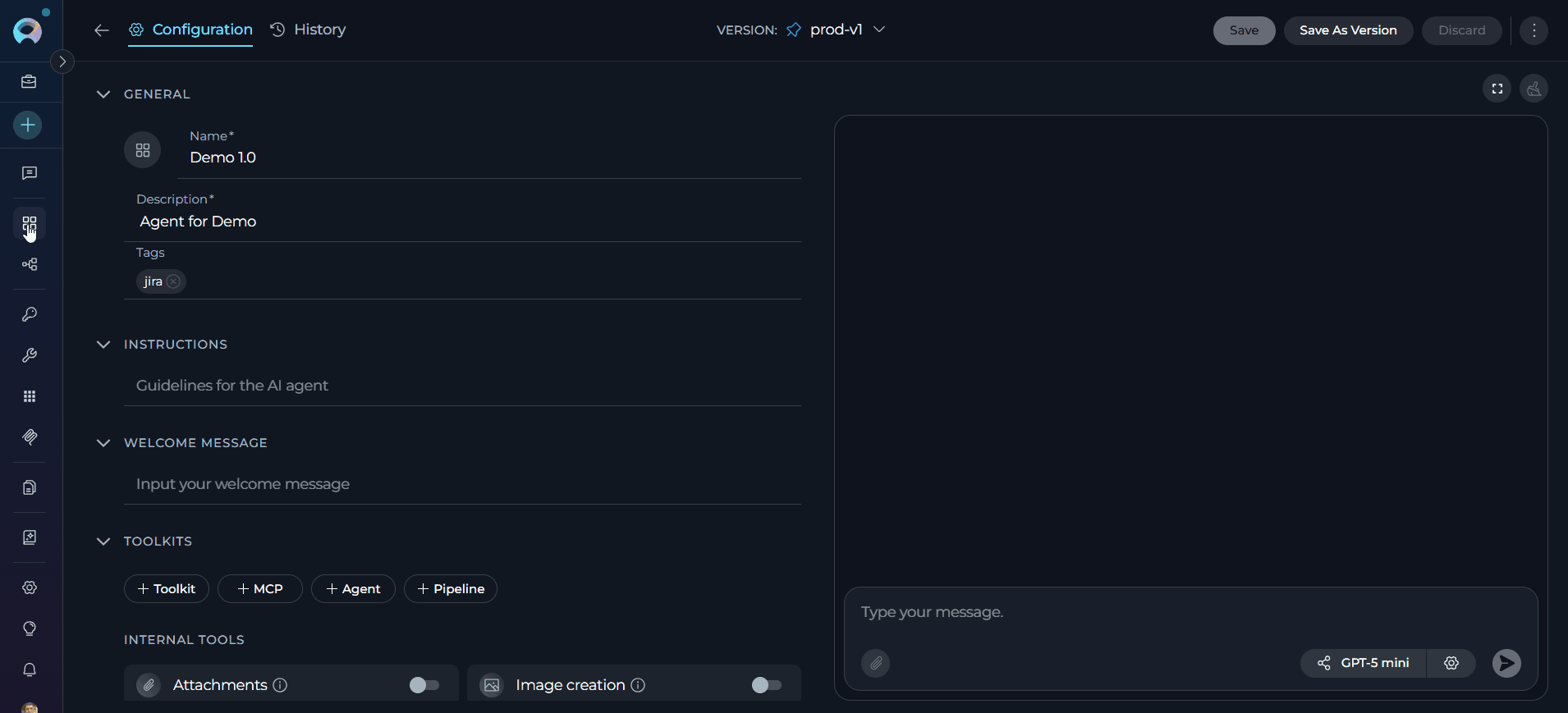Viewport: 1568px width, 713px height.
Task: Enable the Image creation toggle
Action: [x=767, y=685]
